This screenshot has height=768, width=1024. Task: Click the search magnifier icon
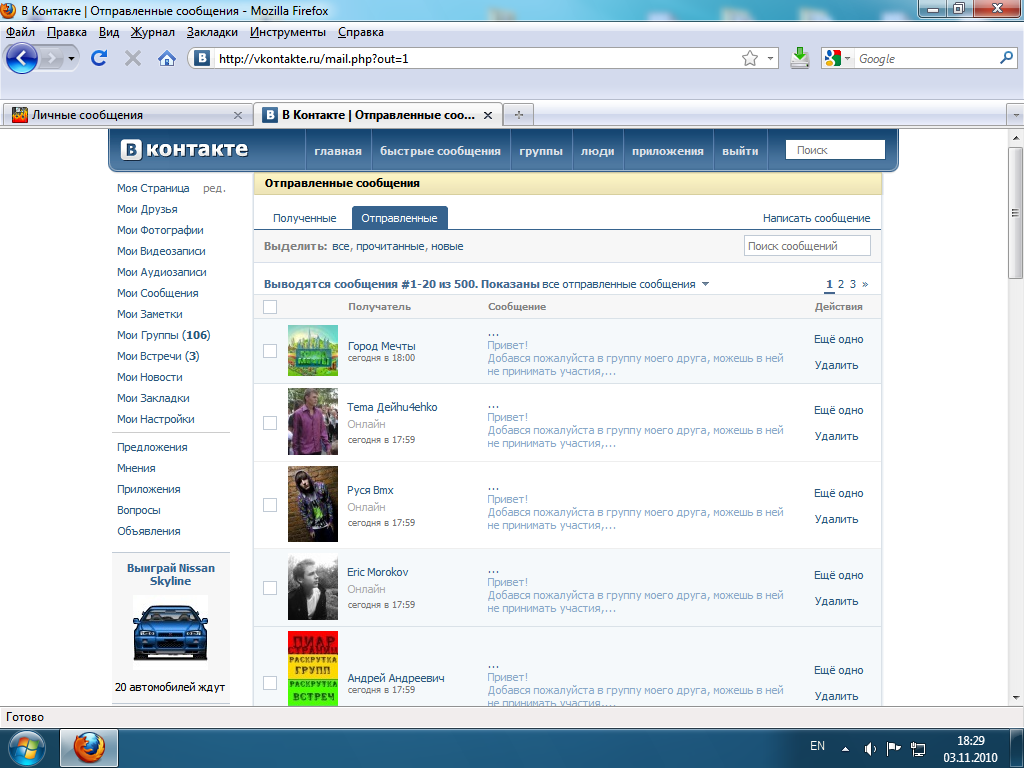pyautogui.click(x=1006, y=58)
